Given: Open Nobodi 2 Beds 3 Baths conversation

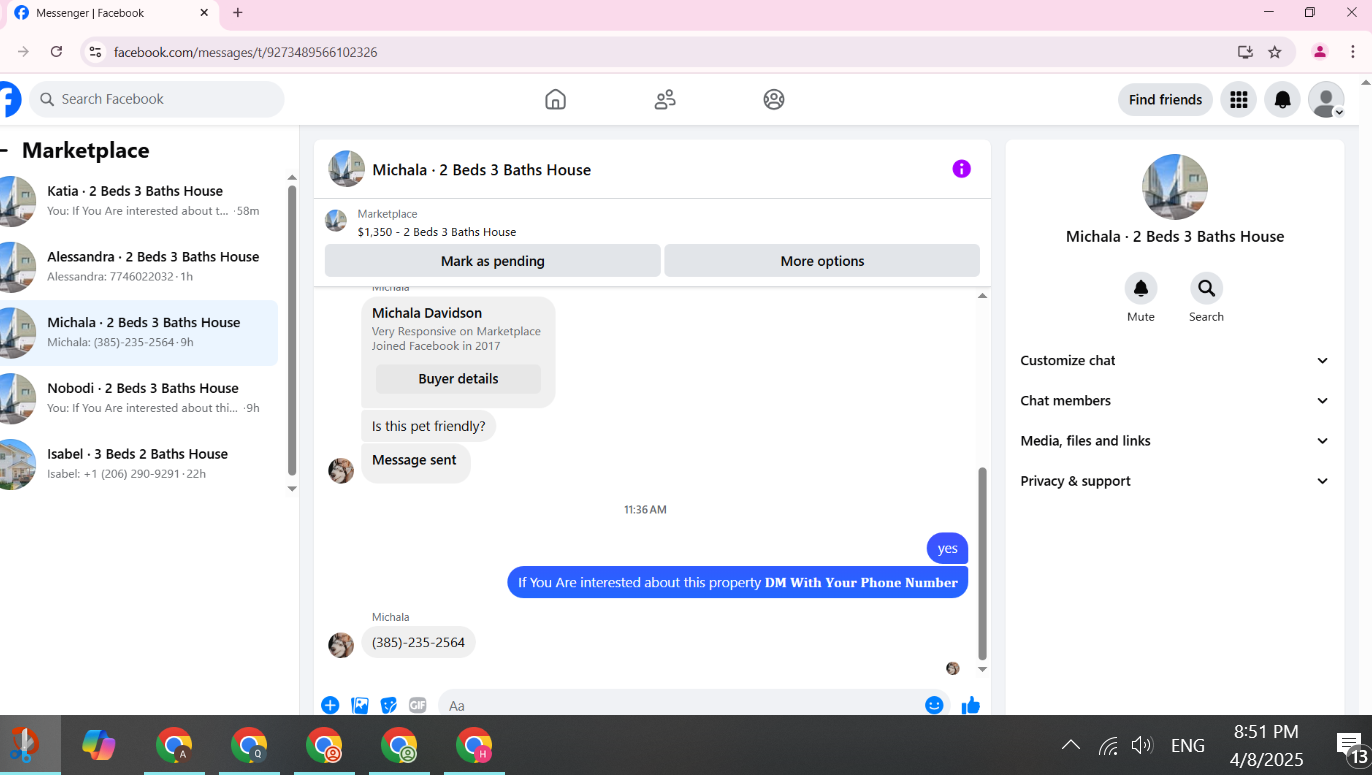Looking at the screenshot, I should [x=139, y=398].
